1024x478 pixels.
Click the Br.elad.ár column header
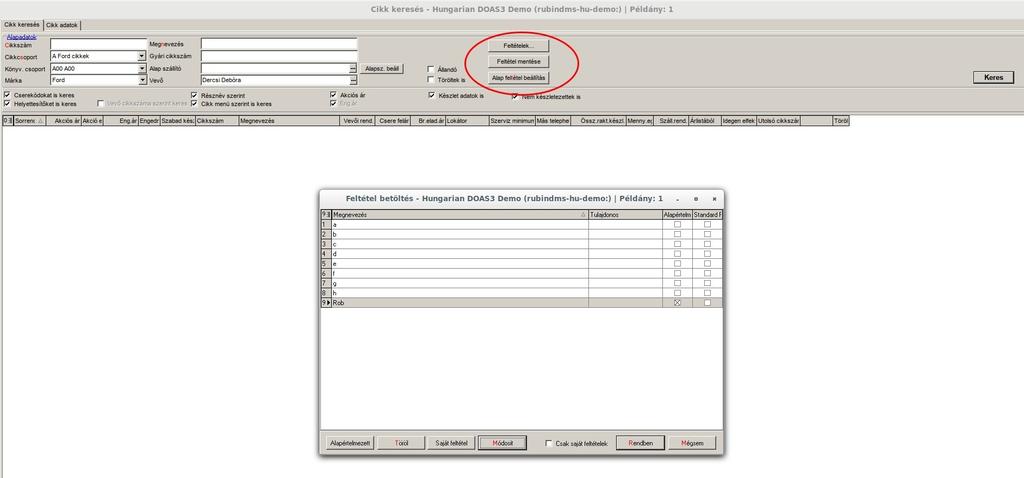[x=428, y=121]
